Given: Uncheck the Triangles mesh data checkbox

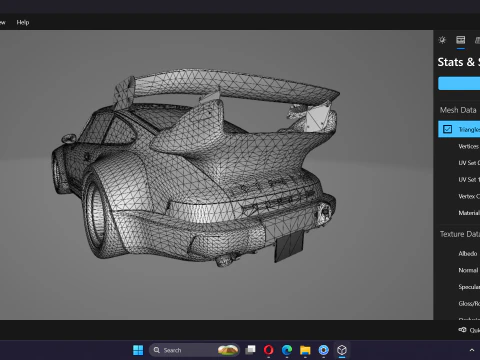Looking at the screenshot, I should tap(447, 129).
